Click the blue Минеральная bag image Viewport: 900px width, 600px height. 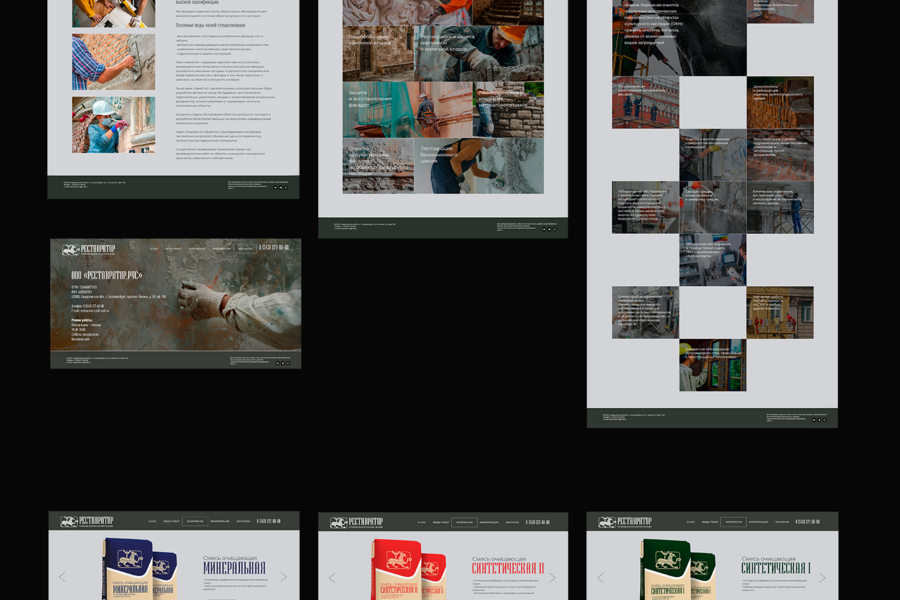pyautogui.click(x=139, y=569)
